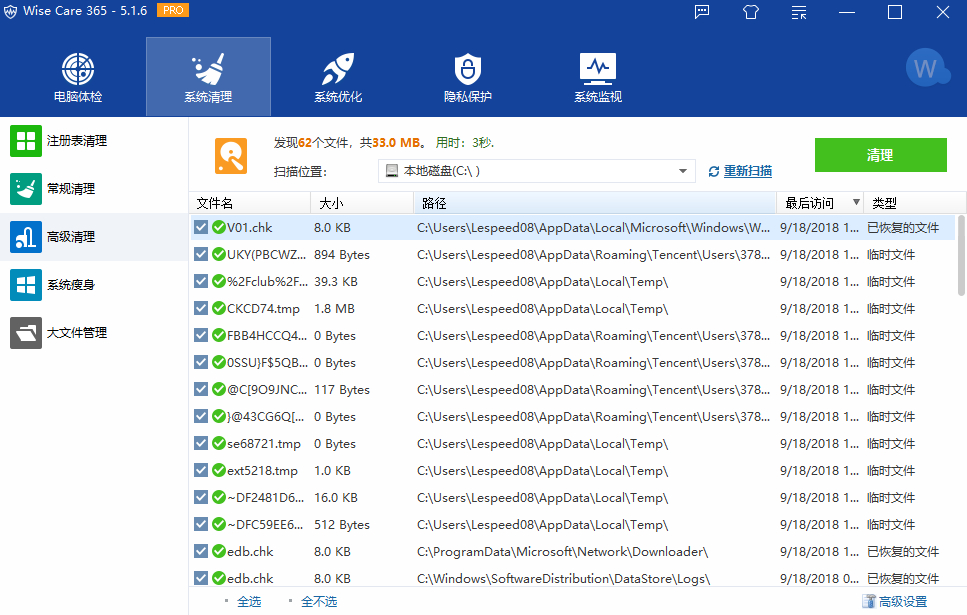Image resolution: width=967 pixels, height=615 pixels.
Task: Click green status icon of CKCD74.tmp
Action: click(219, 308)
